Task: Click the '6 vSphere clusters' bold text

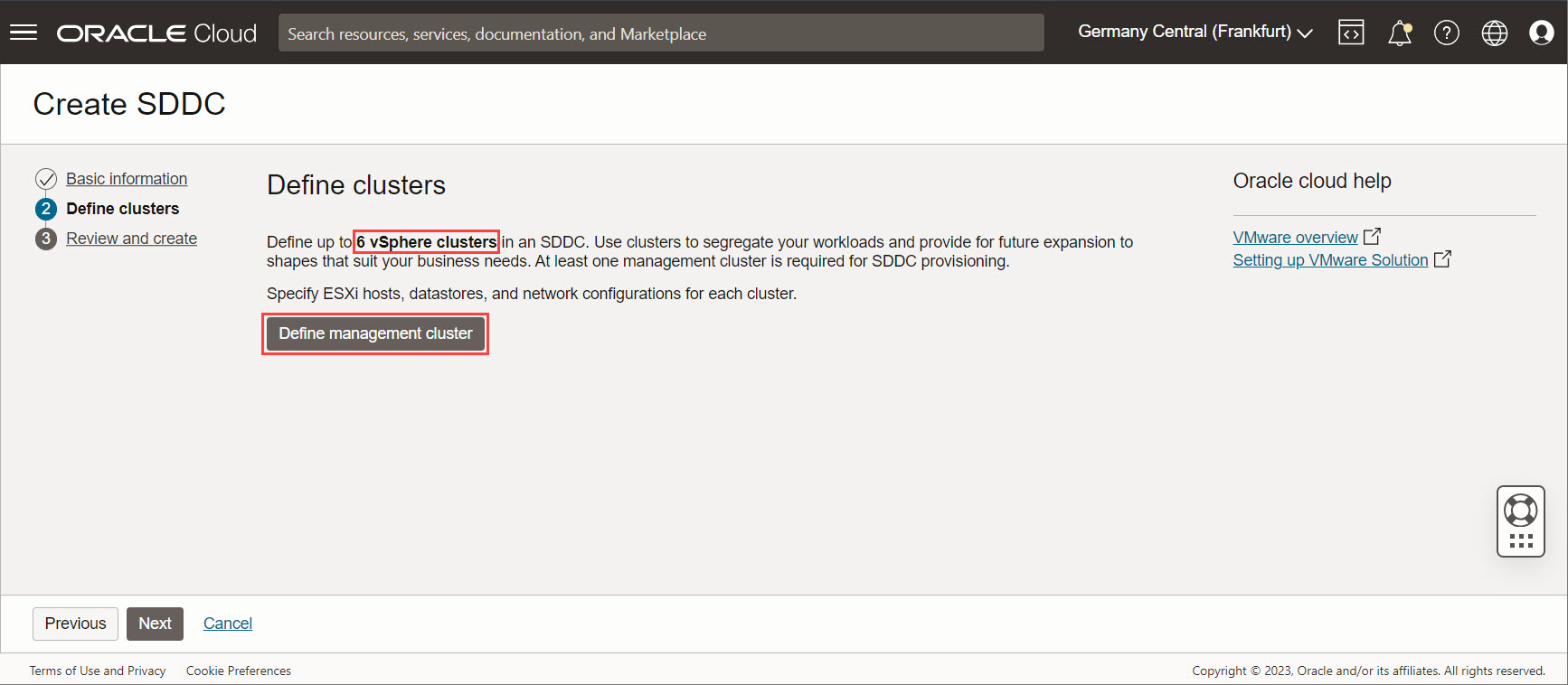Action: tap(426, 242)
